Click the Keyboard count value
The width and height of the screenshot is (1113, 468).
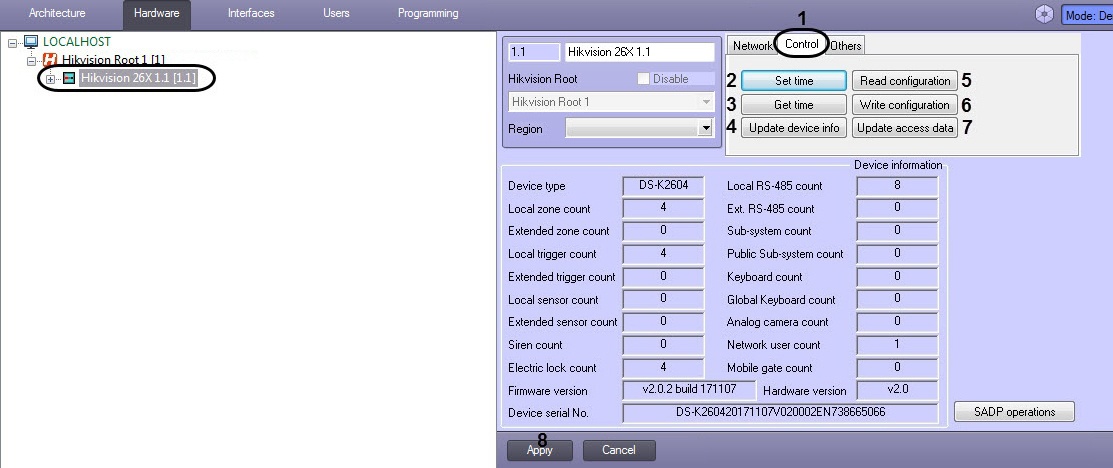coord(897,276)
